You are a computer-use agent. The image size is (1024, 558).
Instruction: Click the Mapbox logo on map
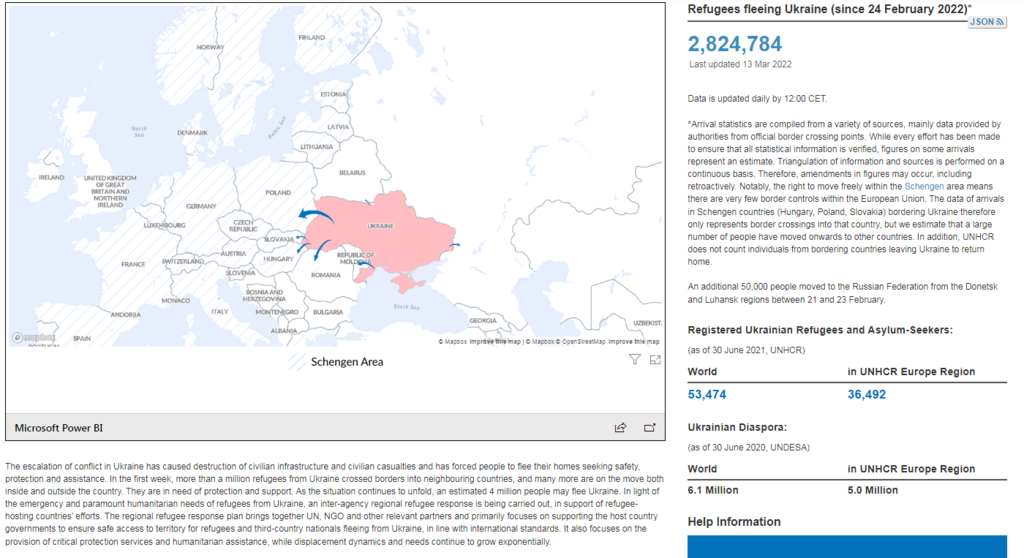click(34, 337)
